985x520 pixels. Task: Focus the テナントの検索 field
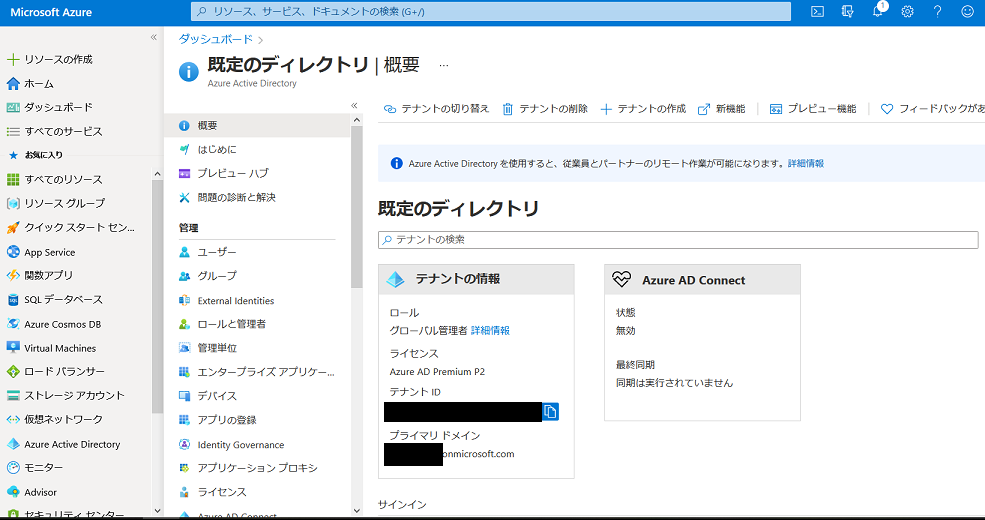pyautogui.click(x=678, y=240)
